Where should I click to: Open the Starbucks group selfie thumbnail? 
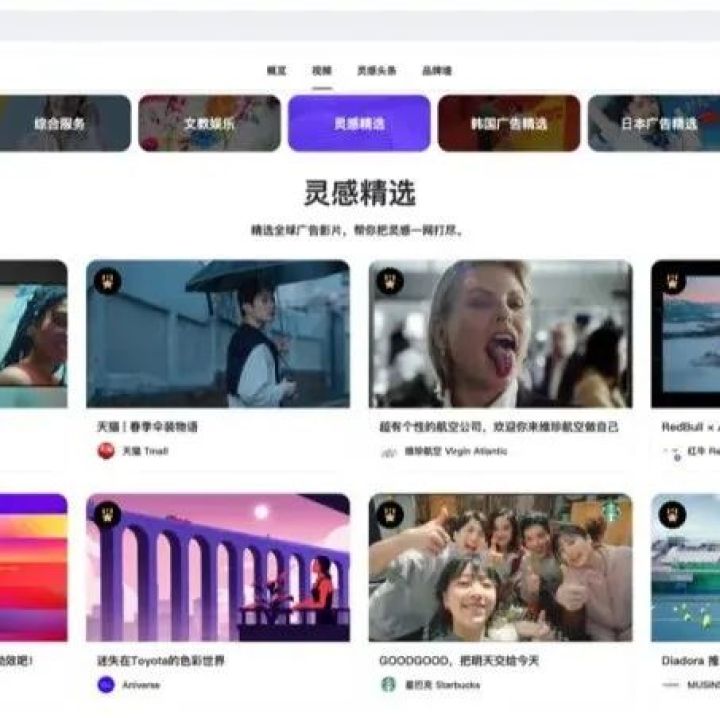(501, 567)
